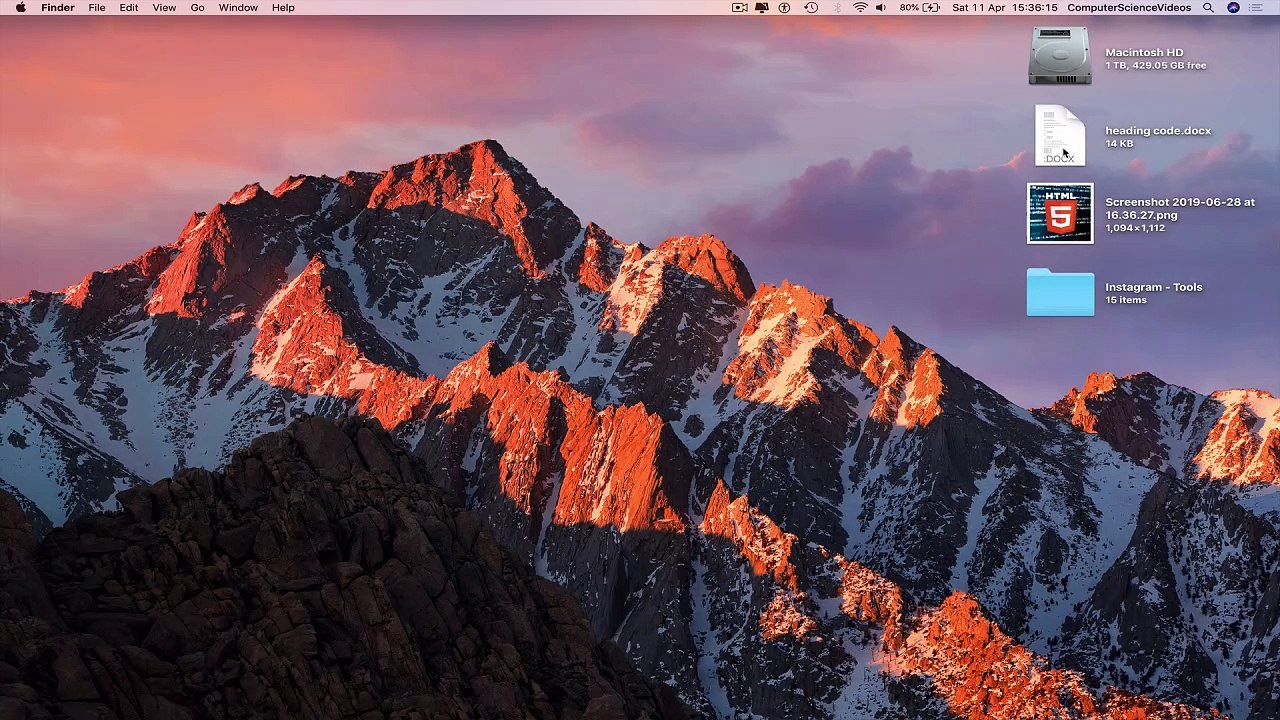The width and height of the screenshot is (1280, 720).
Task: Click the date and time display
Action: pos(1004,8)
